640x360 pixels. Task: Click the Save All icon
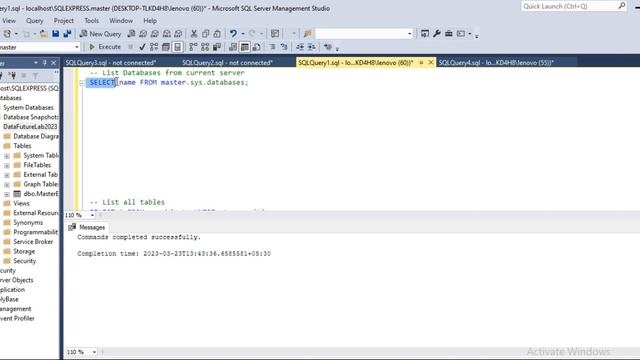point(67,34)
